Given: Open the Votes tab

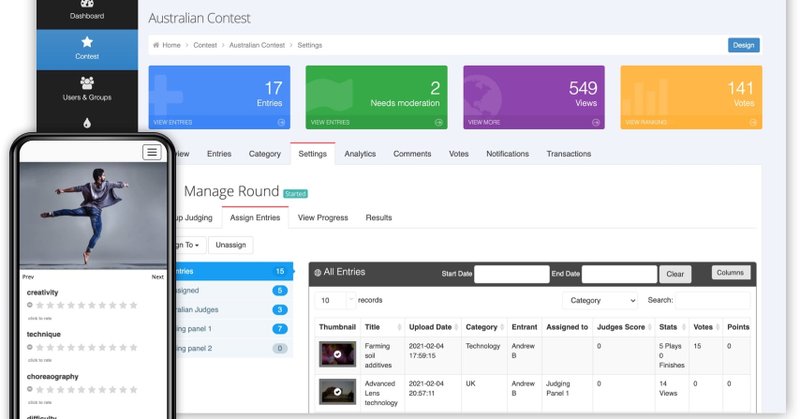Looking at the screenshot, I should tap(458, 154).
